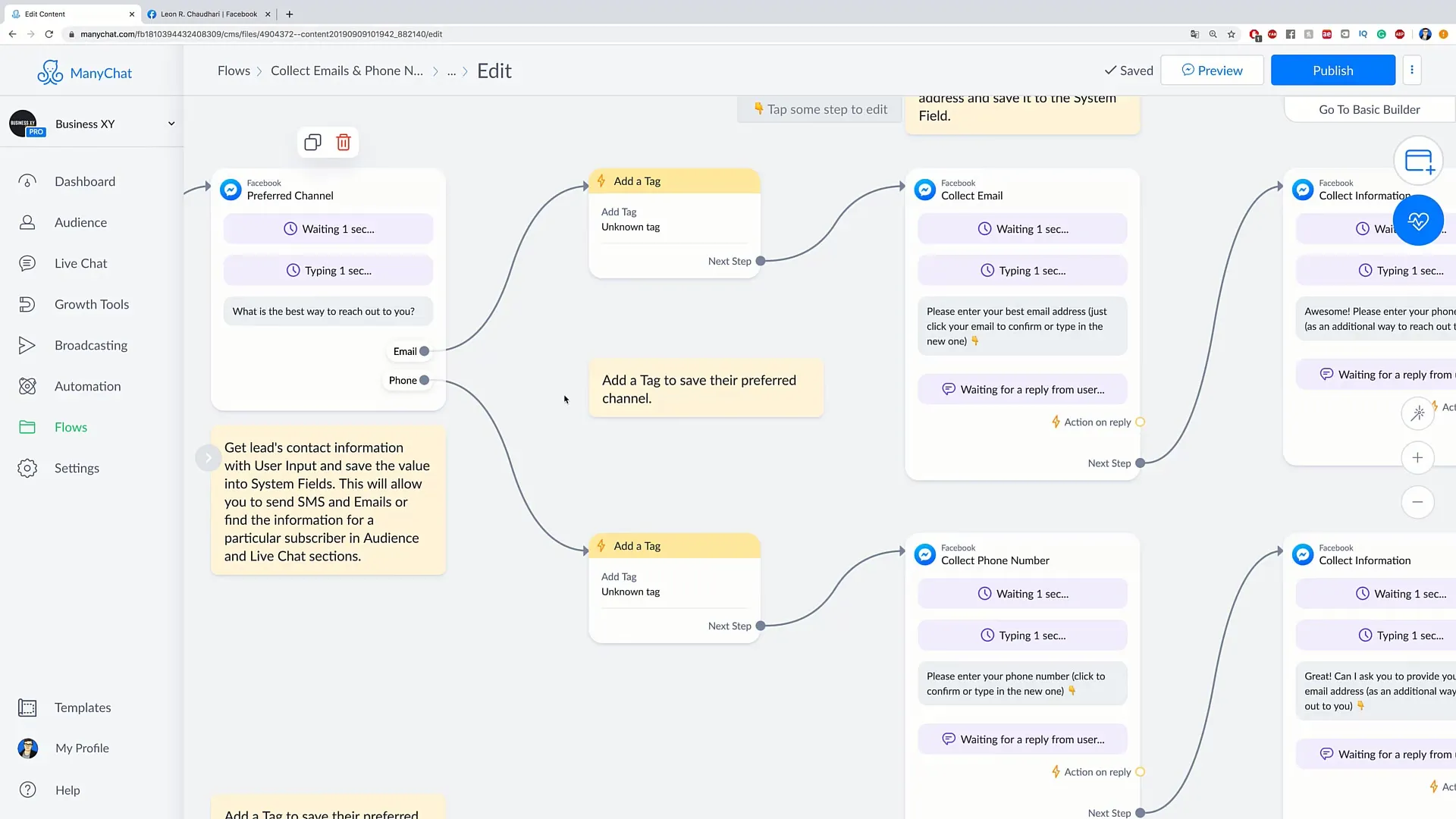Expand the Flows breadcrumb ellipsis menu

pyautogui.click(x=451, y=70)
